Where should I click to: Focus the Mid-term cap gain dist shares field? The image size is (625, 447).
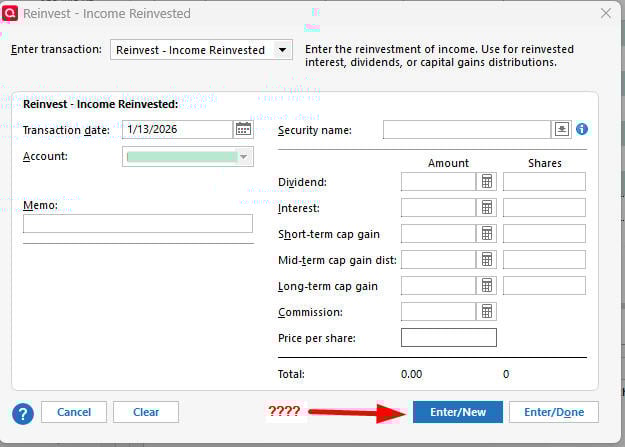point(544,260)
